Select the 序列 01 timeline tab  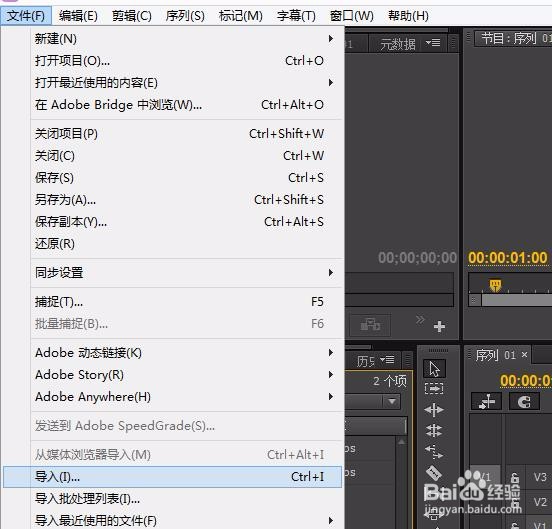tap(495, 355)
